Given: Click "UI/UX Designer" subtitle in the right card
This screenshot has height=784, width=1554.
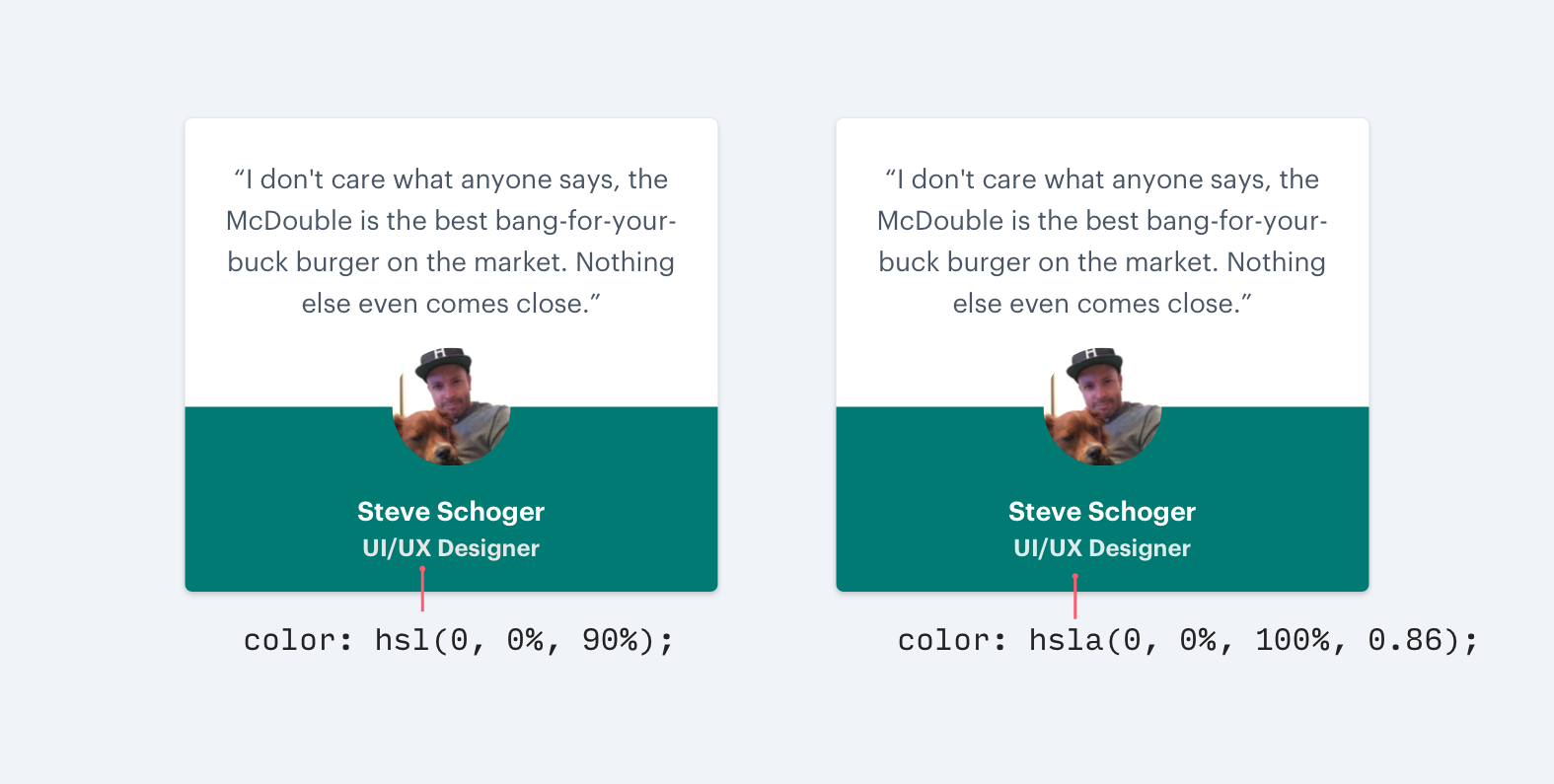Looking at the screenshot, I should 1102,548.
